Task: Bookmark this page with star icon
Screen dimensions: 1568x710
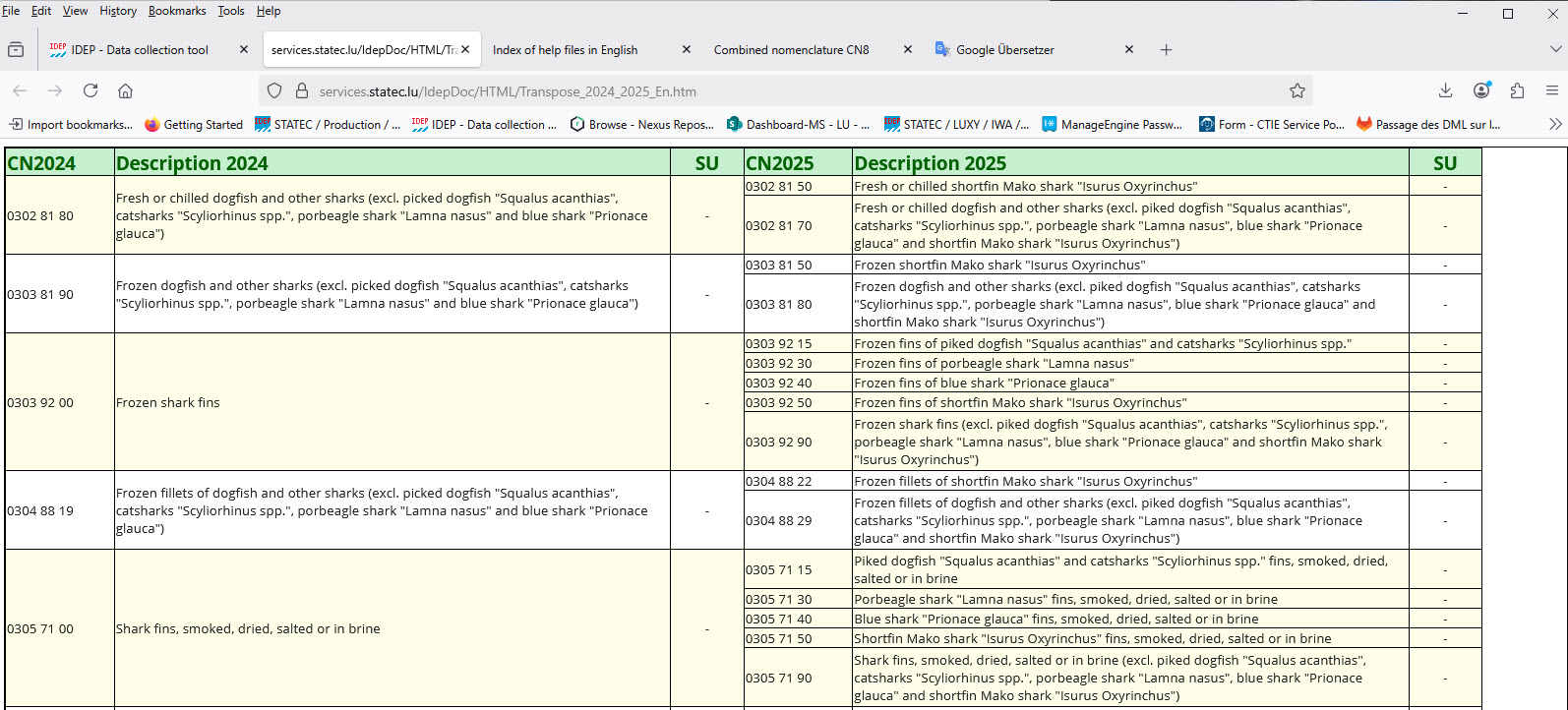Action: pos(1297,90)
